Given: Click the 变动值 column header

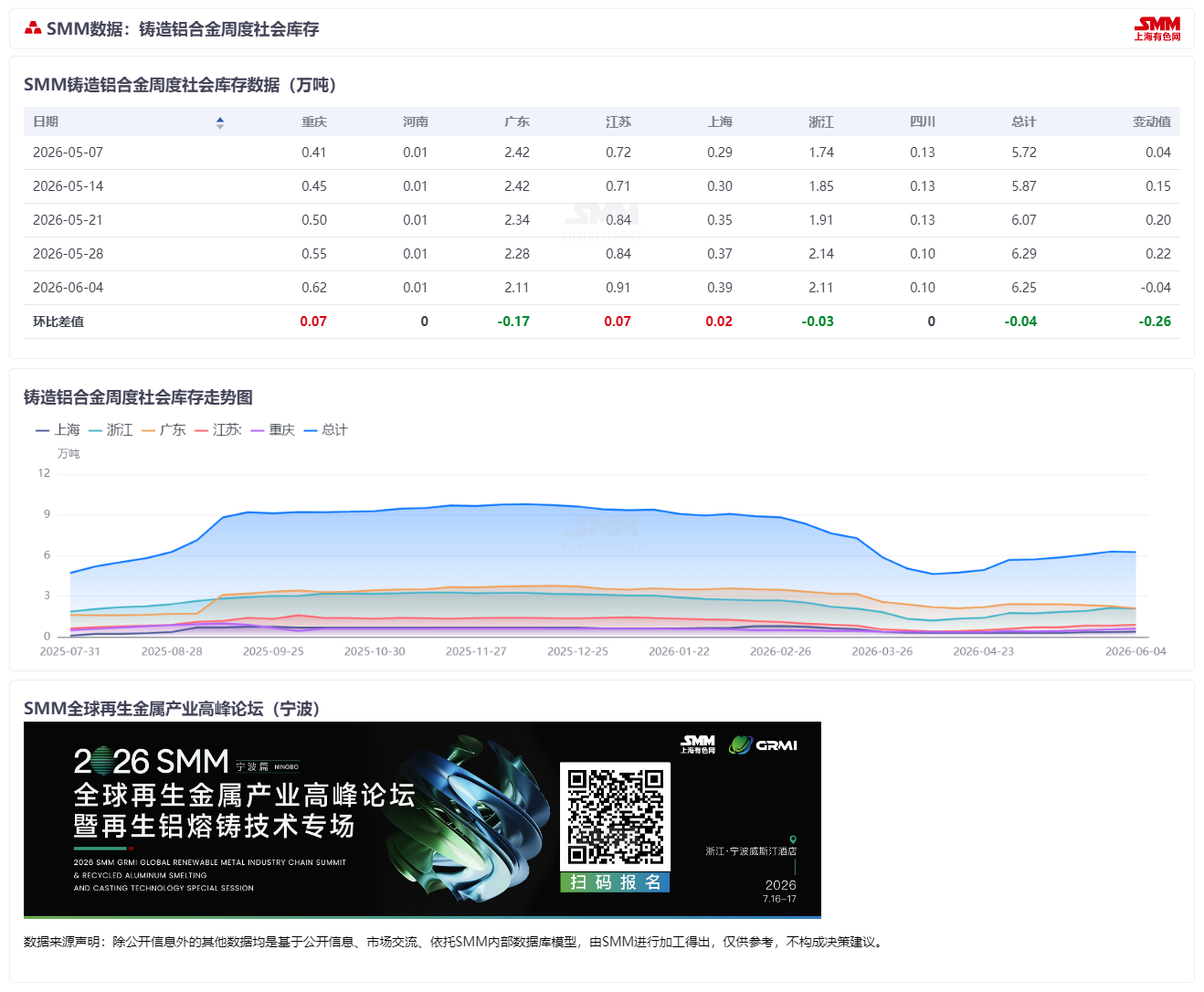Looking at the screenshot, I should [1152, 121].
